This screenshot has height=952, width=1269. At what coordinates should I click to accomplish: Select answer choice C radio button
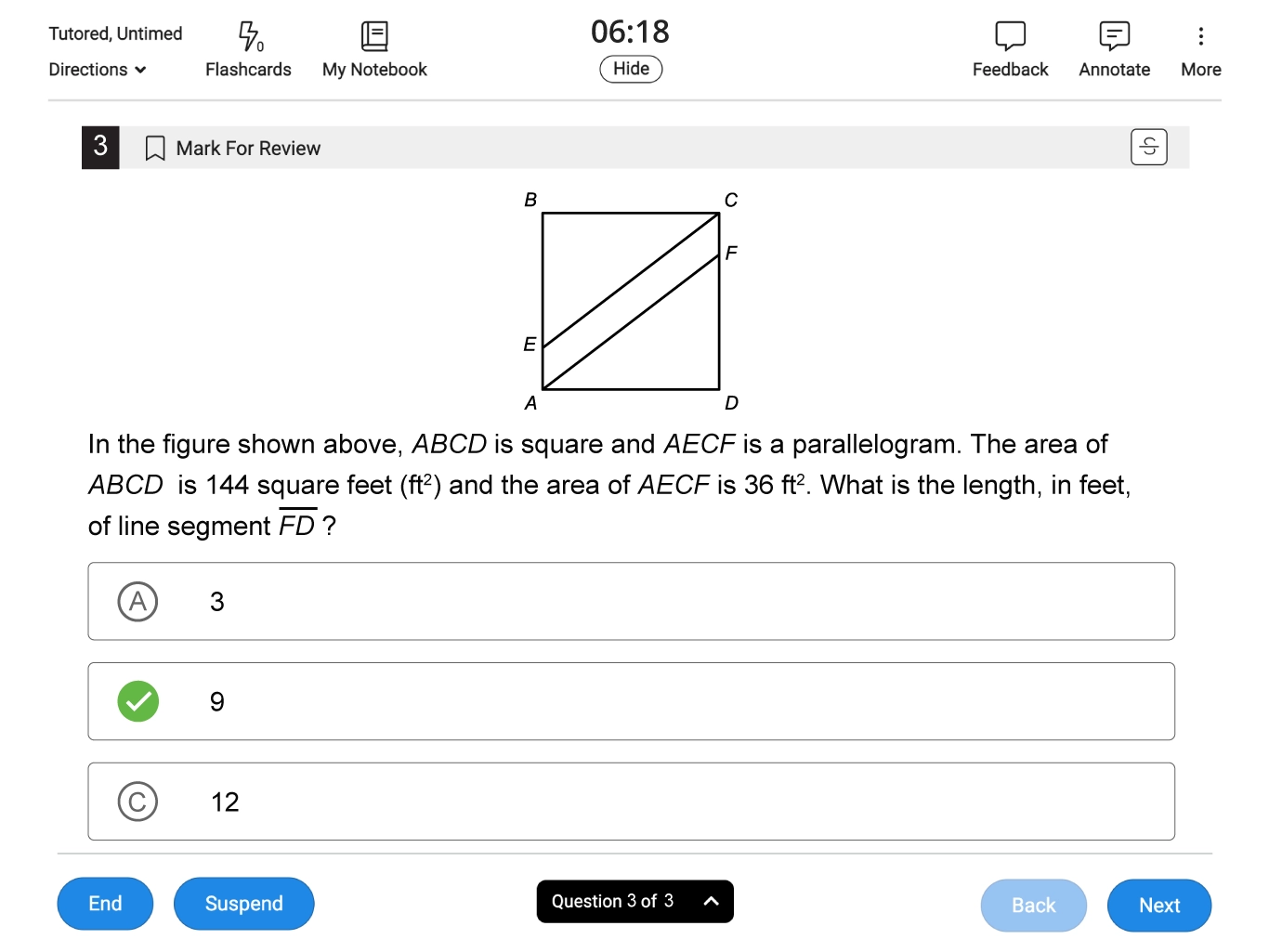(138, 802)
